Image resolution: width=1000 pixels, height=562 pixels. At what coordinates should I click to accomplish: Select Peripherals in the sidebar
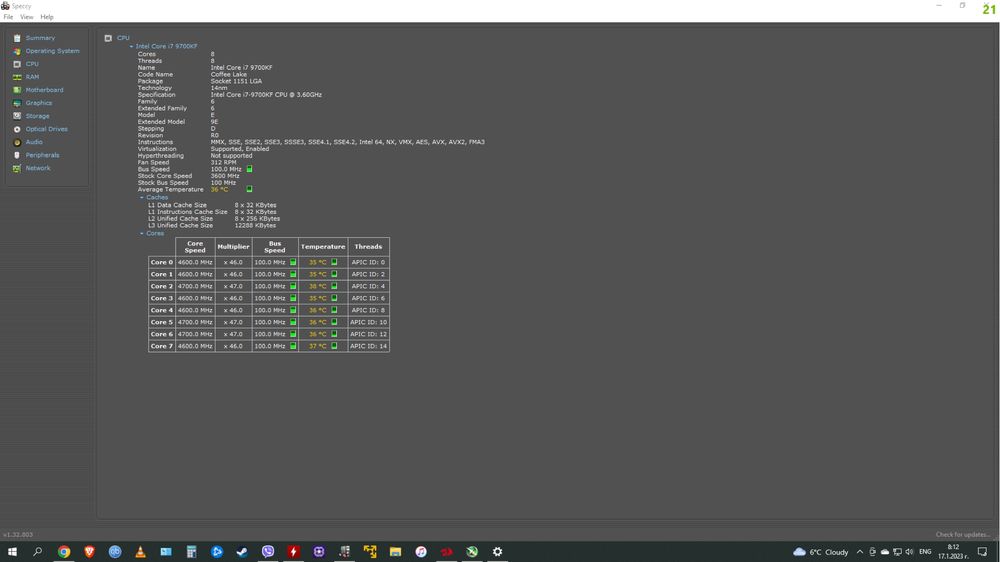point(42,155)
